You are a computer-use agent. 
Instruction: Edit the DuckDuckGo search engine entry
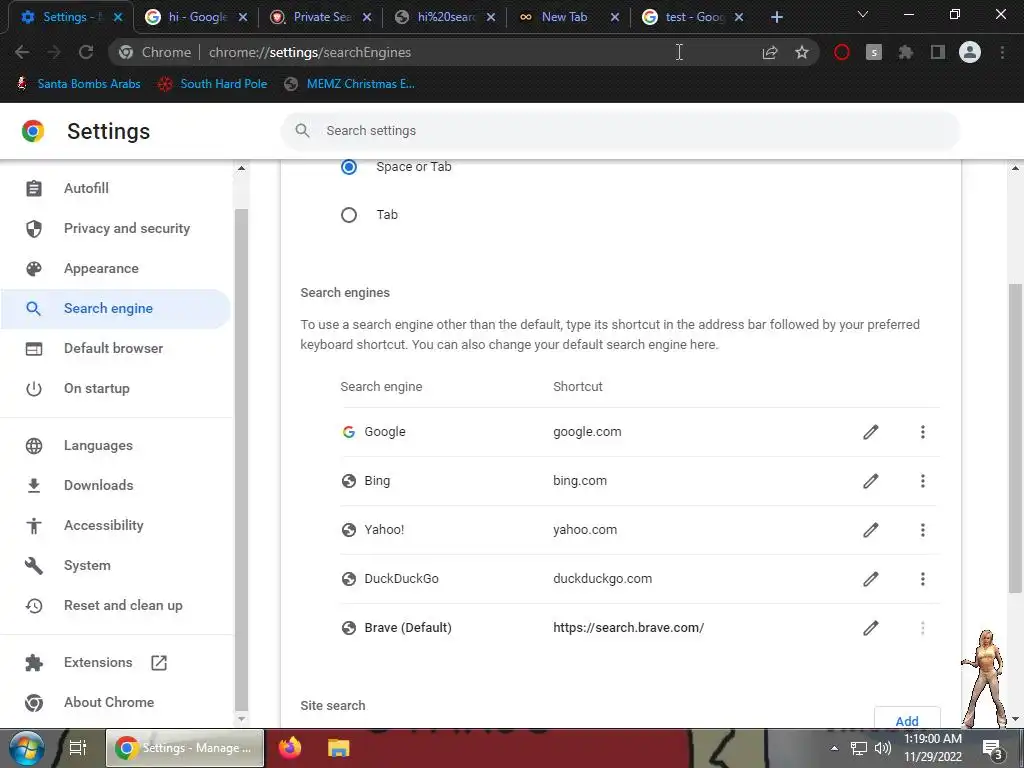coord(871,579)
